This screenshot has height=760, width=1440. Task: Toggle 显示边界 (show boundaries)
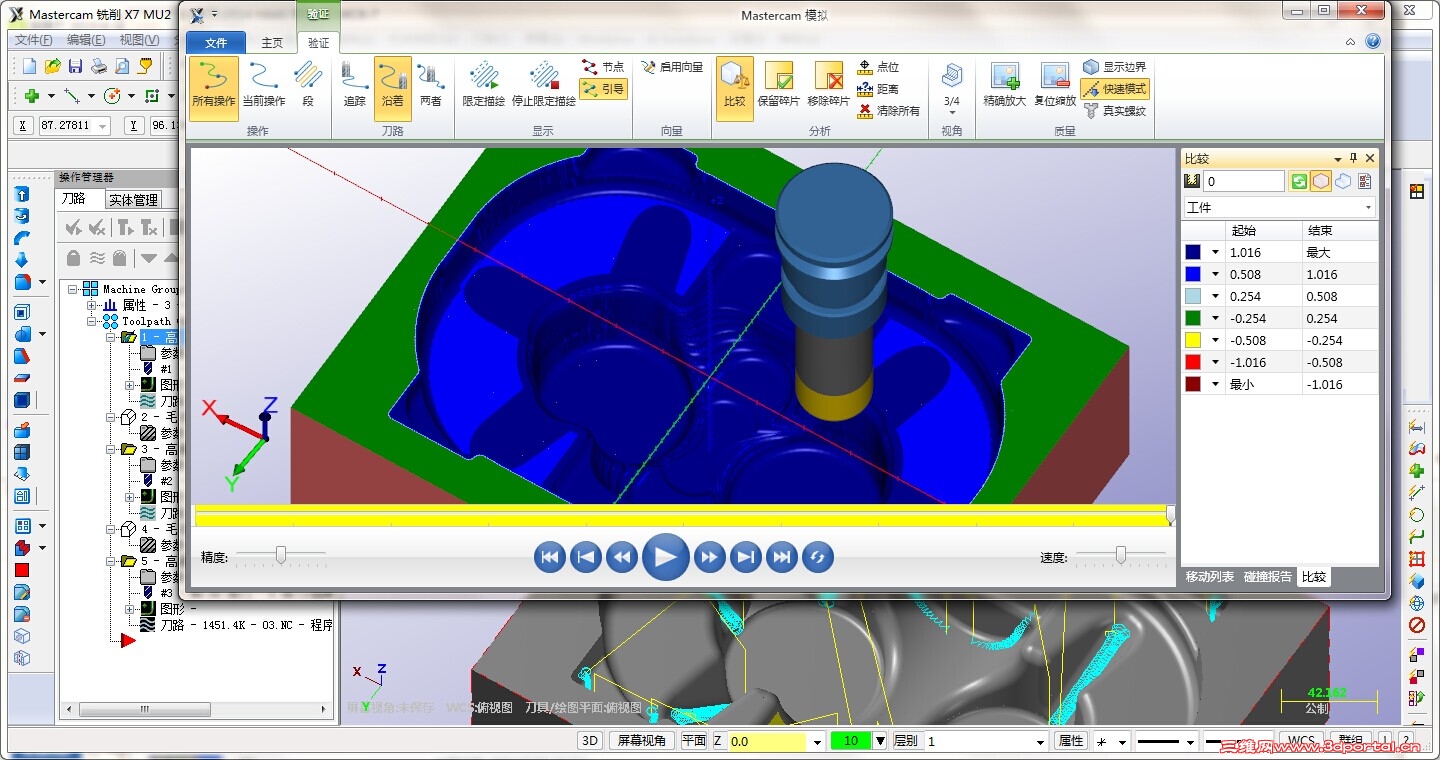(x=1114, y=67)
